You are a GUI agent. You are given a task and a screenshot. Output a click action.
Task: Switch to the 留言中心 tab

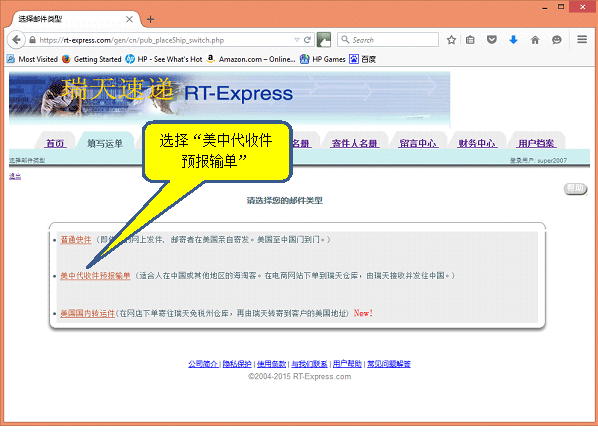[418, 143]
